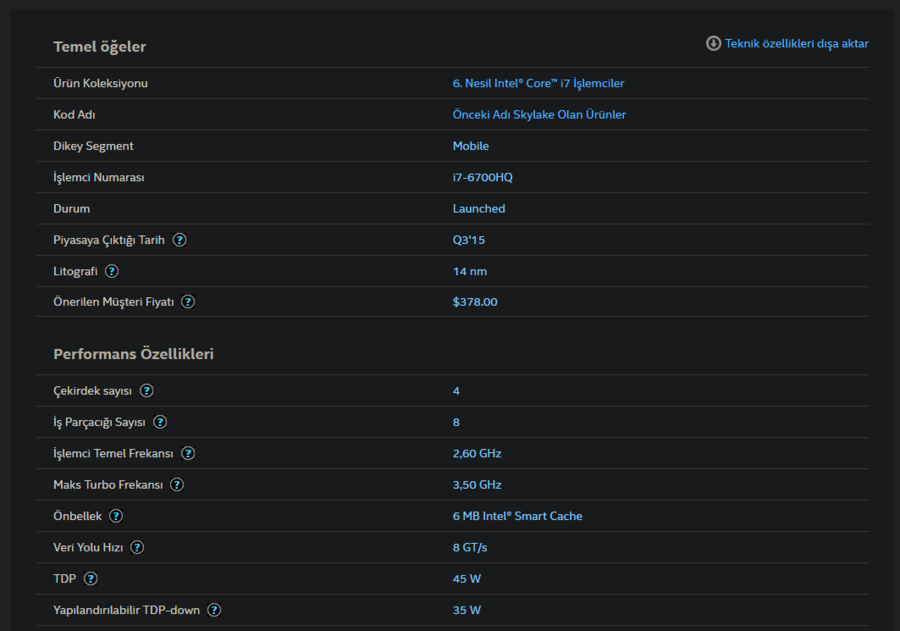Select the Maks Turbo Frekansı label text

click(108, 485)
